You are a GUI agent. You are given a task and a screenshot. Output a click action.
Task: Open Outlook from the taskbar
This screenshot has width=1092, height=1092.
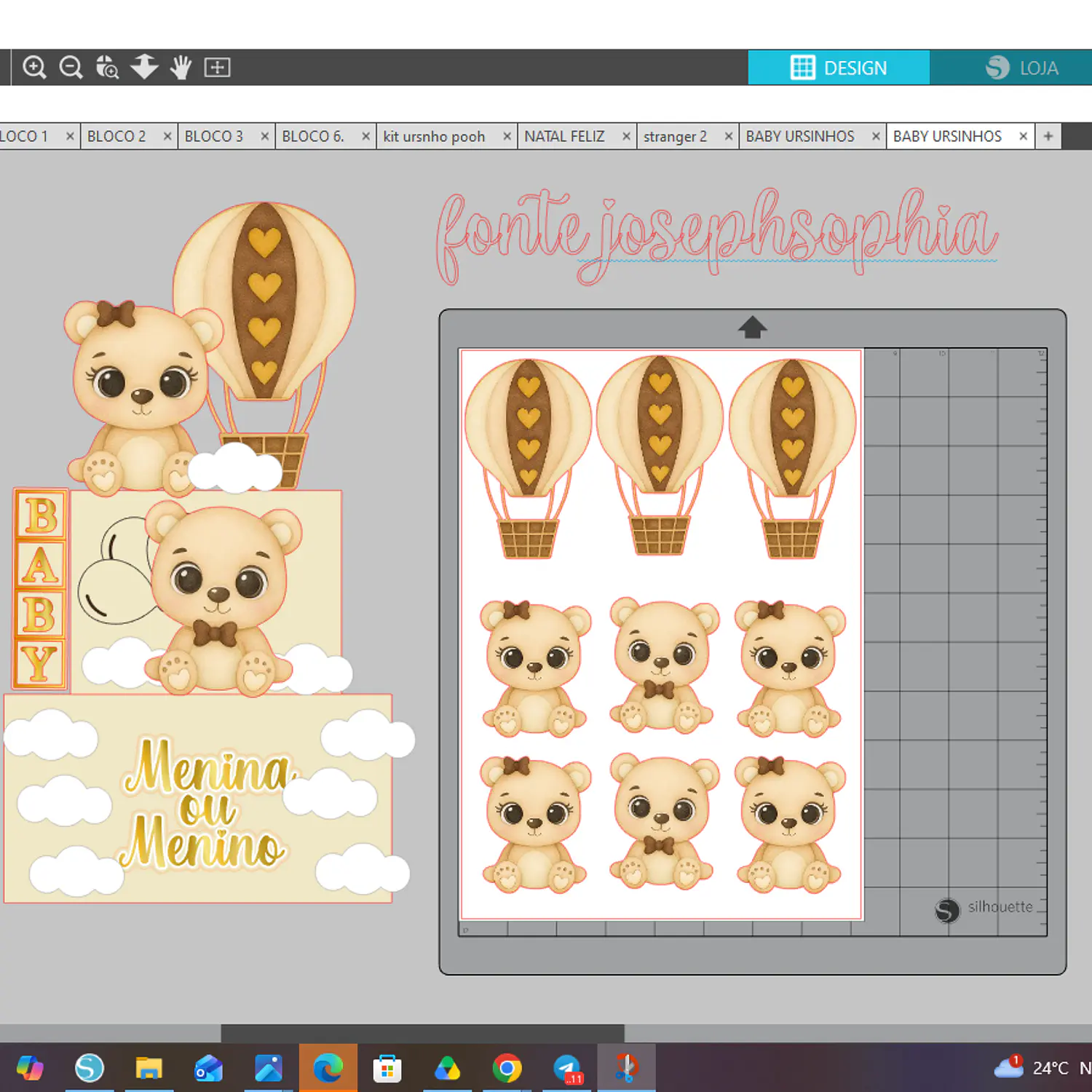tap(208, 1068)
